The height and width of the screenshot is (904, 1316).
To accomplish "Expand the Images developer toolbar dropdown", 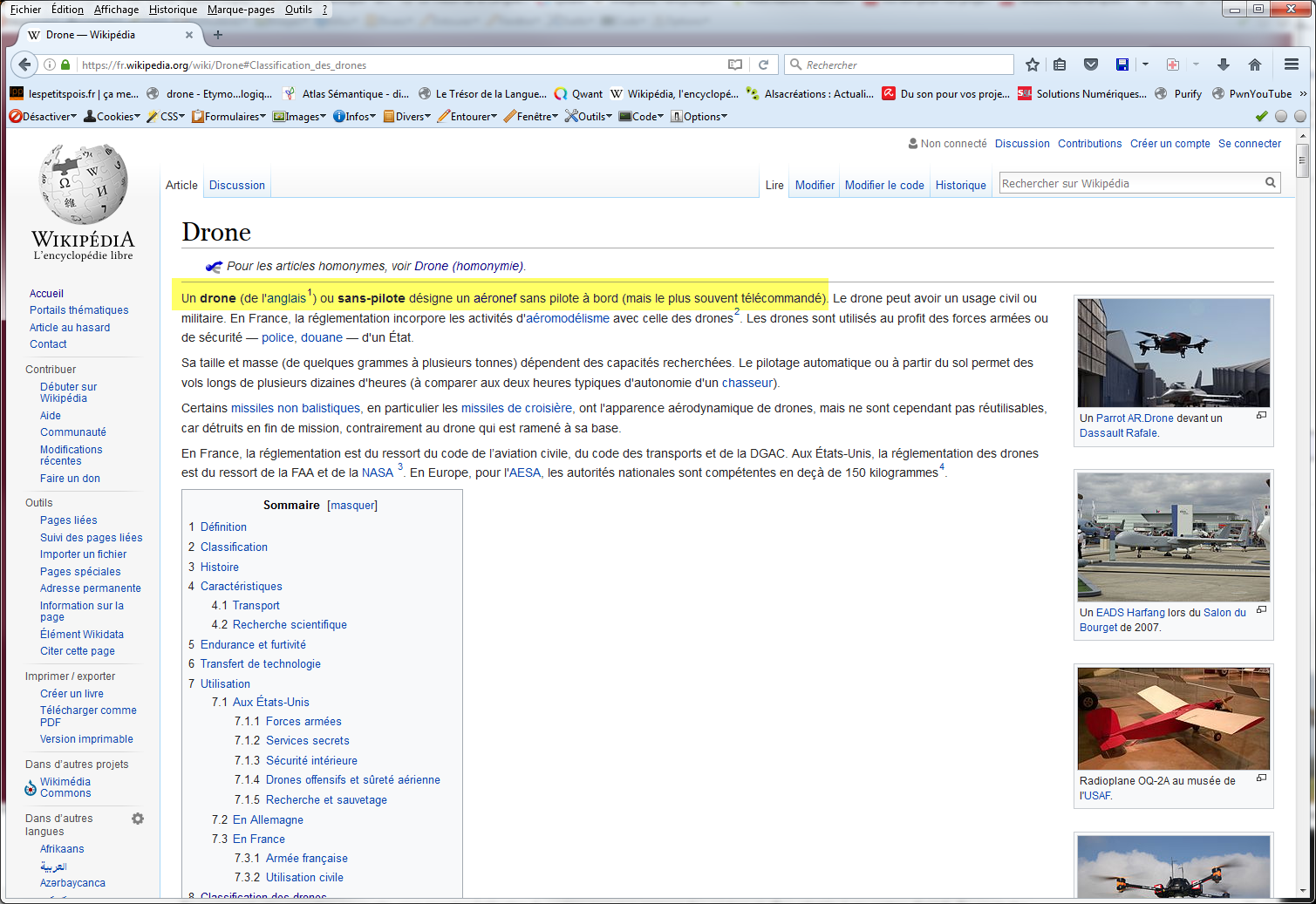I will point(299,117).
